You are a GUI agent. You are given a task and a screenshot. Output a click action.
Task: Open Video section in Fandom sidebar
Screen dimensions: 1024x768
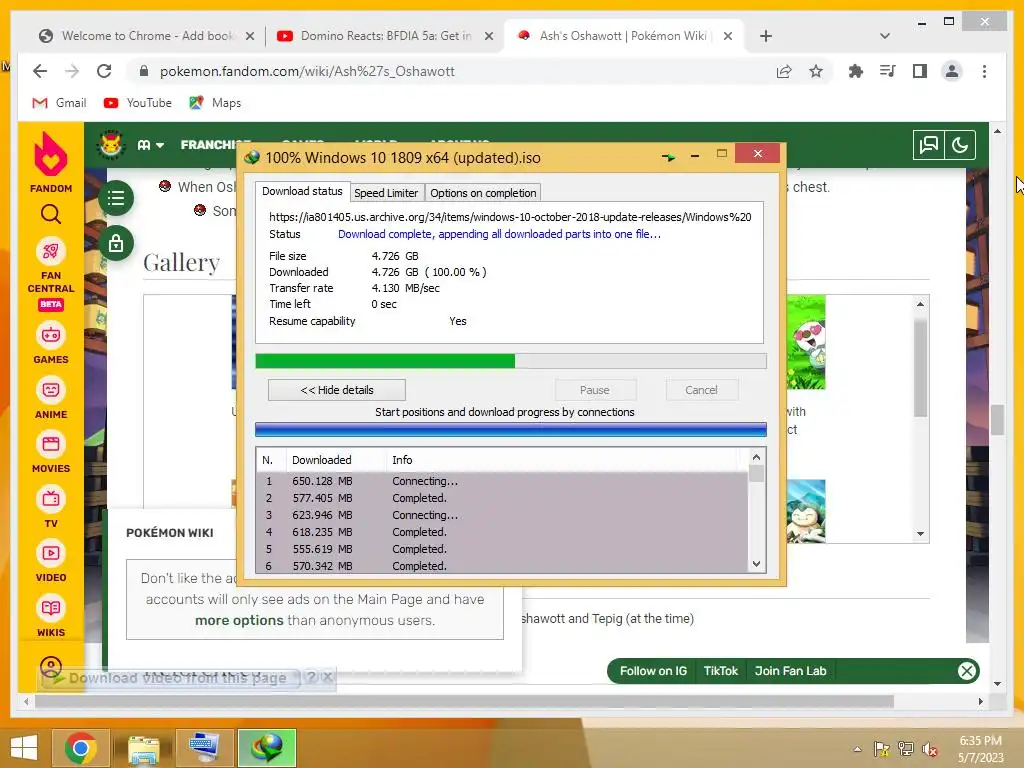coord(51,562)
